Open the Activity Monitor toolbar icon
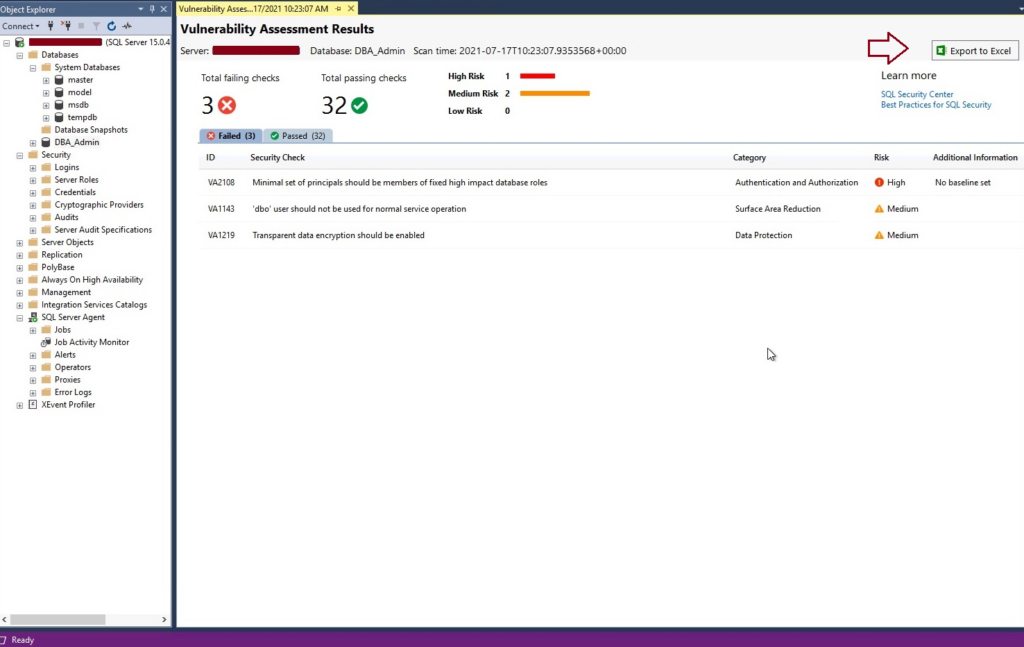 point(127,26)
